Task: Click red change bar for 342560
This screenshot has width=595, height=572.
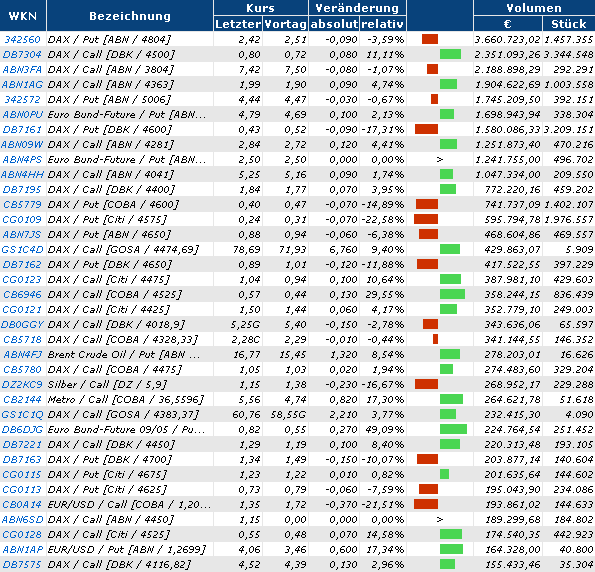Action: point(430,39)
